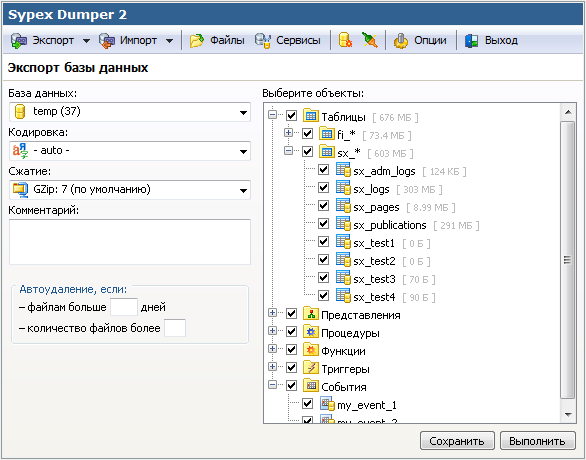Open Файлы folder icon in toolbar

197,40
